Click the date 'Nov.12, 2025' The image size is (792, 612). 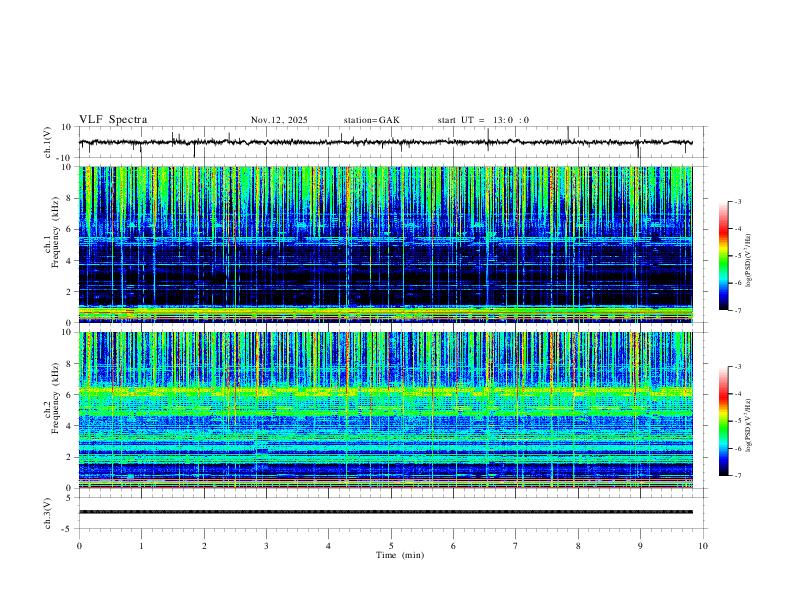pyautogui.click(x=279, y=120)
